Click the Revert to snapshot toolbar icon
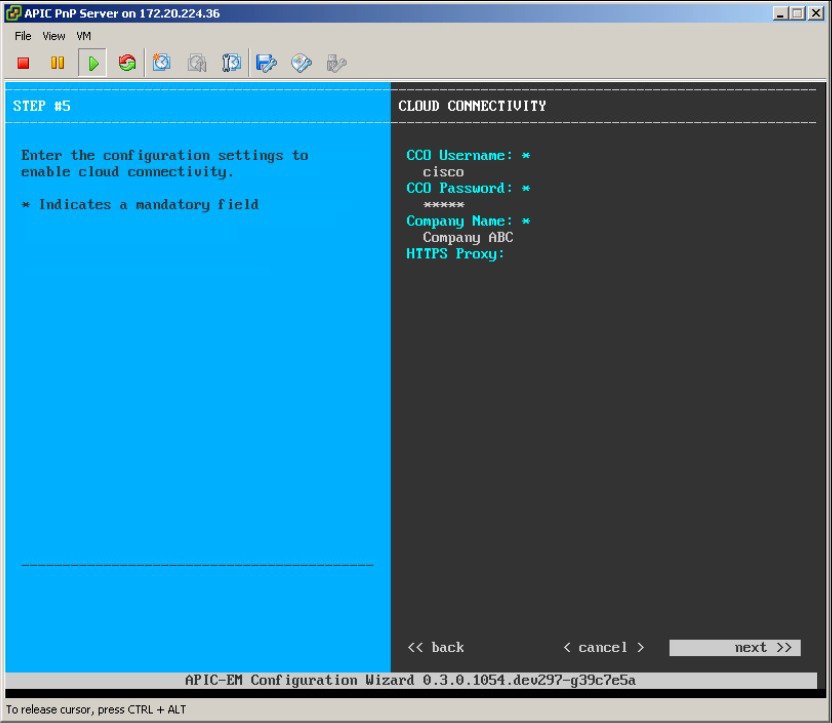 pos(197,63)
